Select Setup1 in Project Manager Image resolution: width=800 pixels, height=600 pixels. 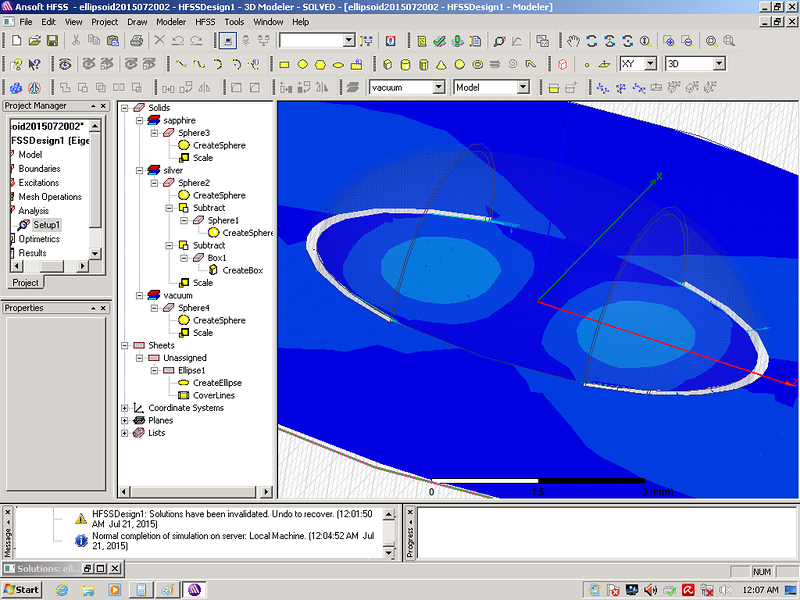point(46,225)
